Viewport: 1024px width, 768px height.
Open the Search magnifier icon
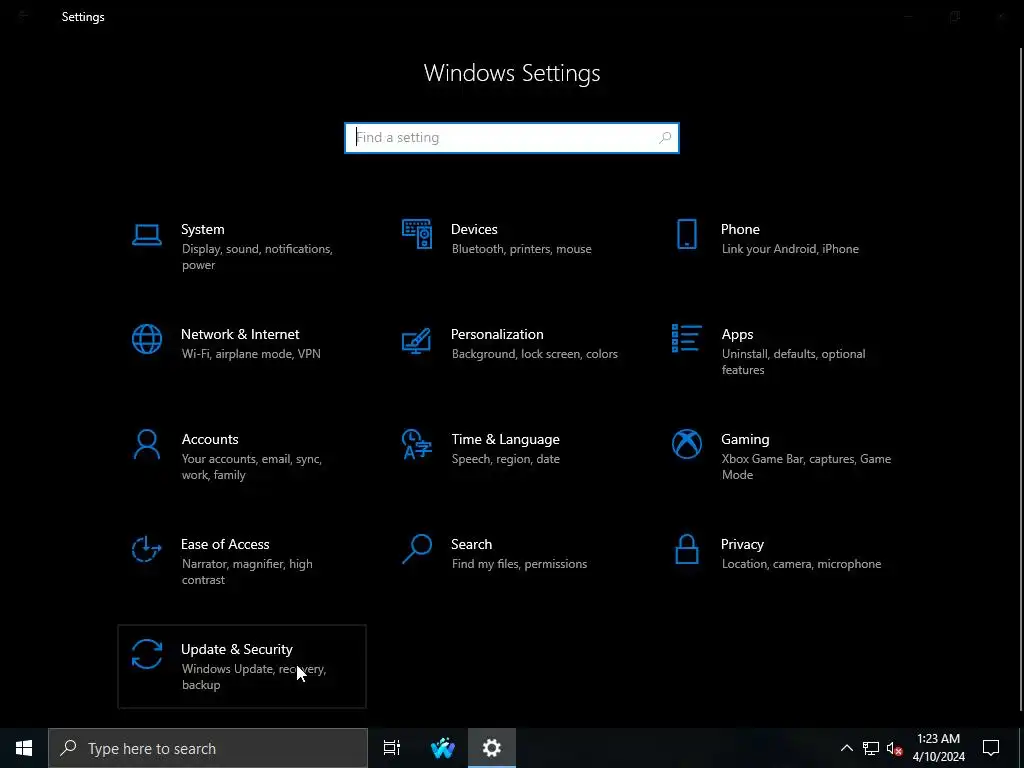(x=417, y=549)
